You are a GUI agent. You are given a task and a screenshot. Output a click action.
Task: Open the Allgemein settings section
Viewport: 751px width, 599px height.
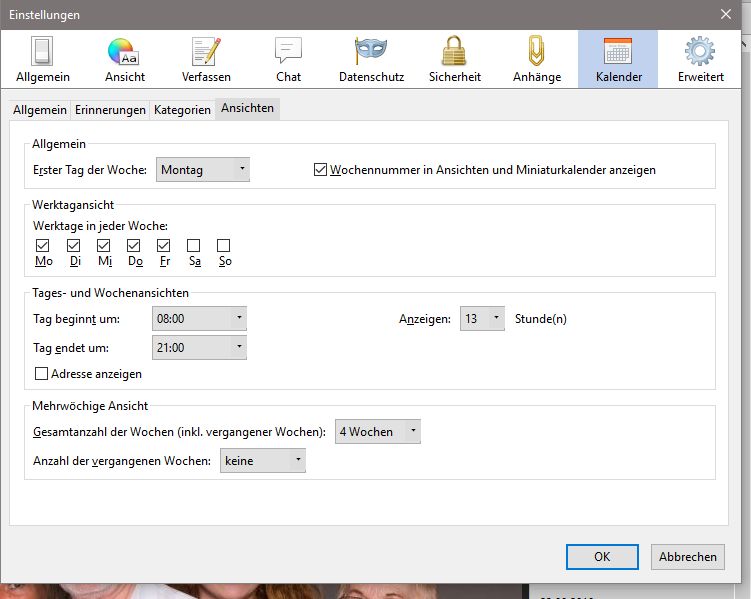tap(40, 59)
